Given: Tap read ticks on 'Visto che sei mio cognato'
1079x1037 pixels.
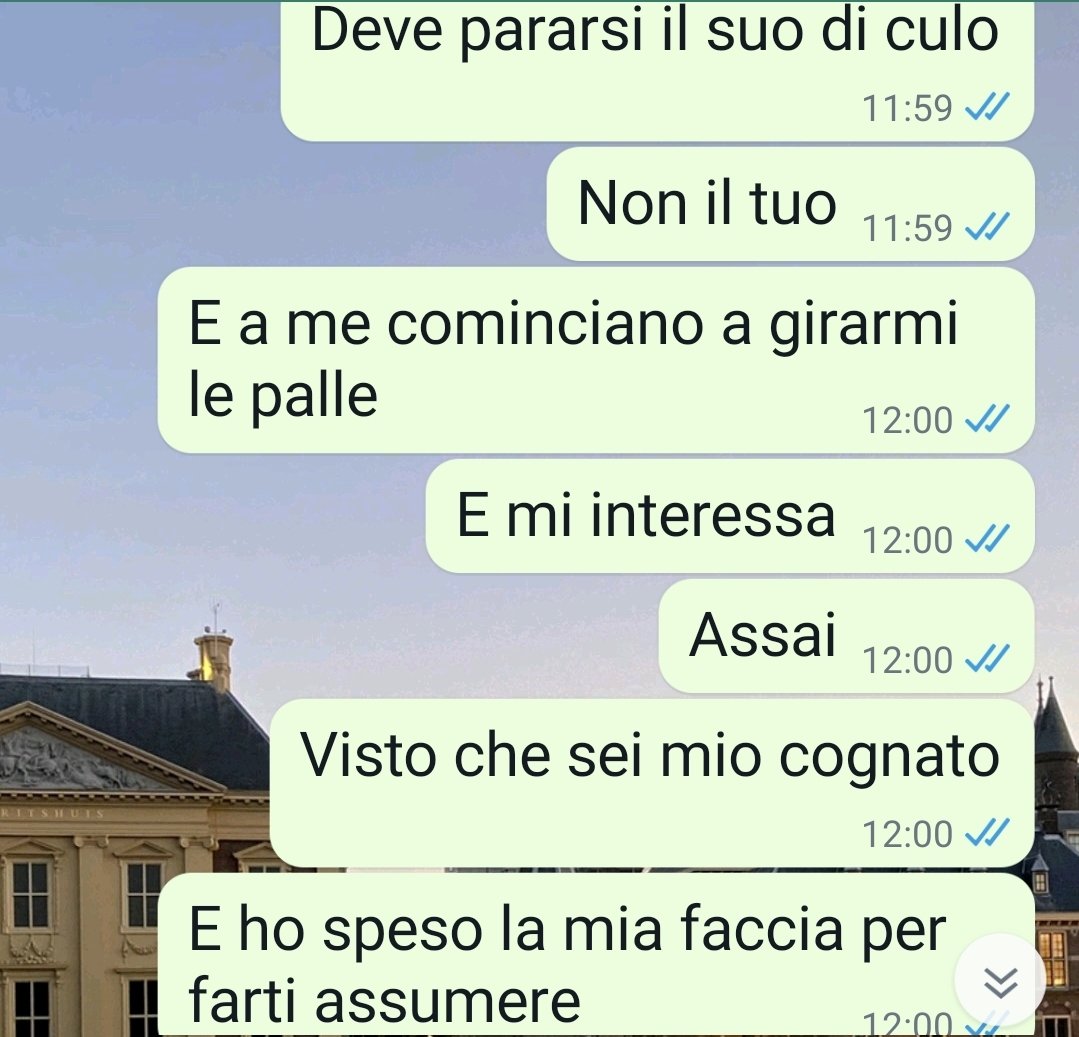Looking at the screenshot, I should (987, 833).
